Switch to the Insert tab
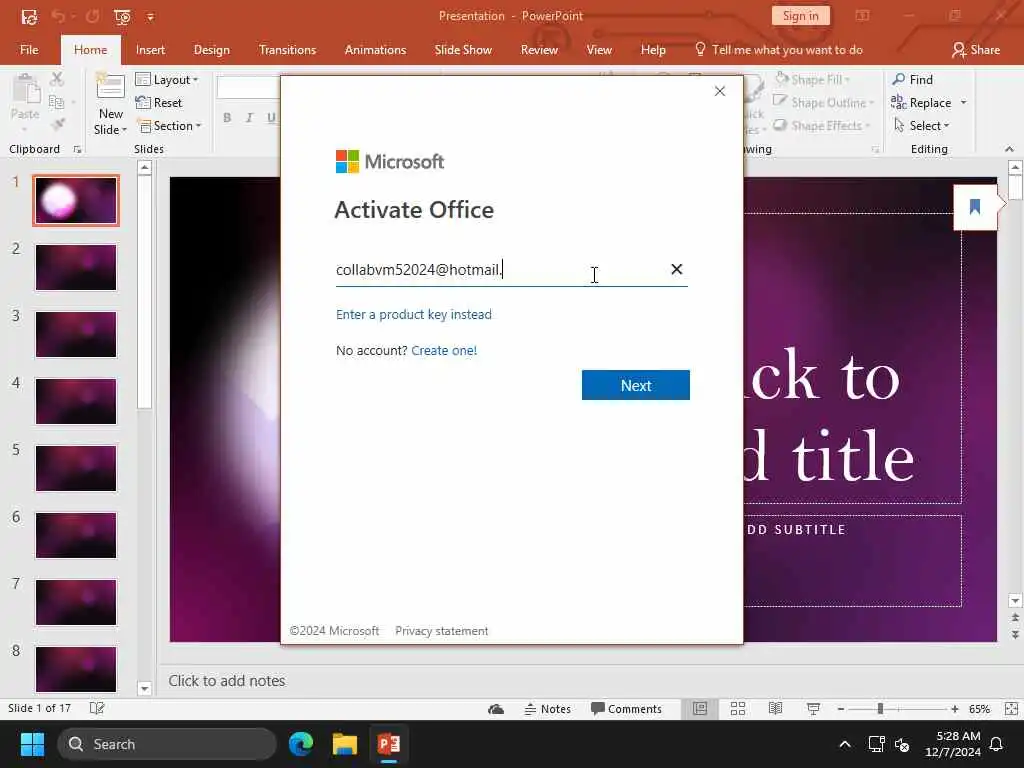The image size is (1024, 768). (150, 50)
